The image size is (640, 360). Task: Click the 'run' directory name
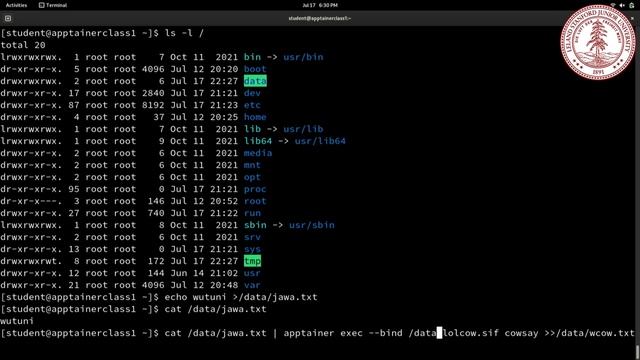click(252, 213)
